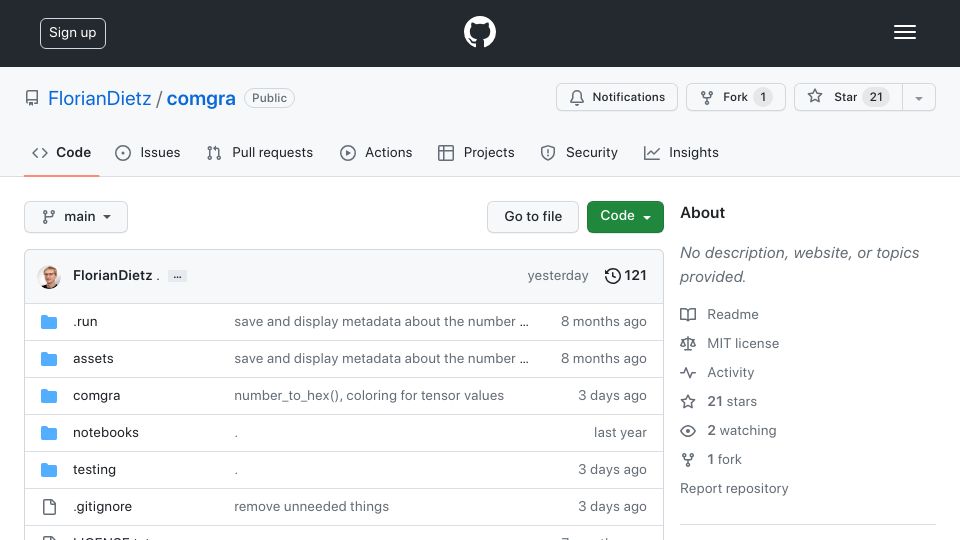Click the folder icon for .run

coord(49,322)
